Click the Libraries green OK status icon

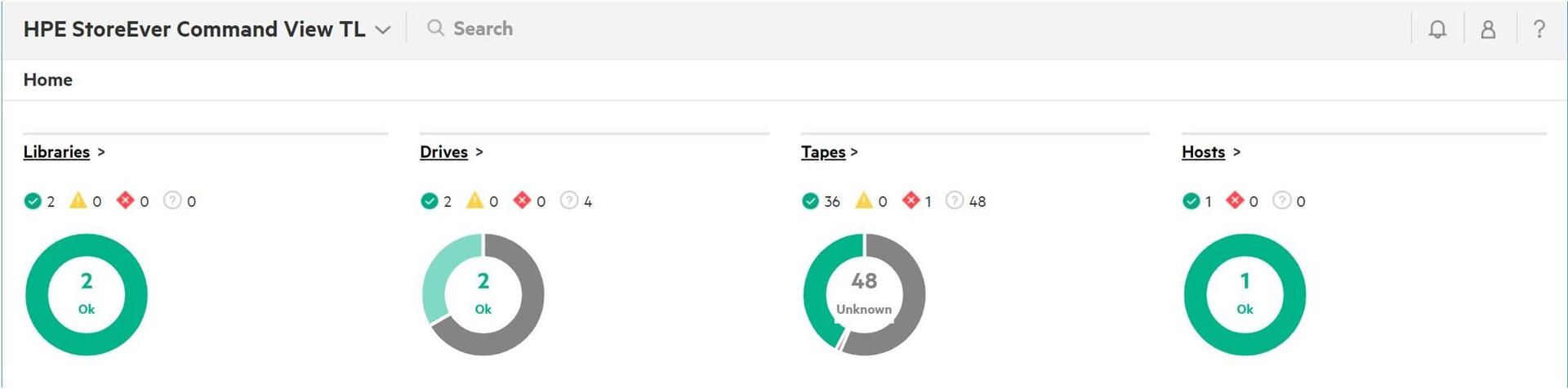click(33, 201)
